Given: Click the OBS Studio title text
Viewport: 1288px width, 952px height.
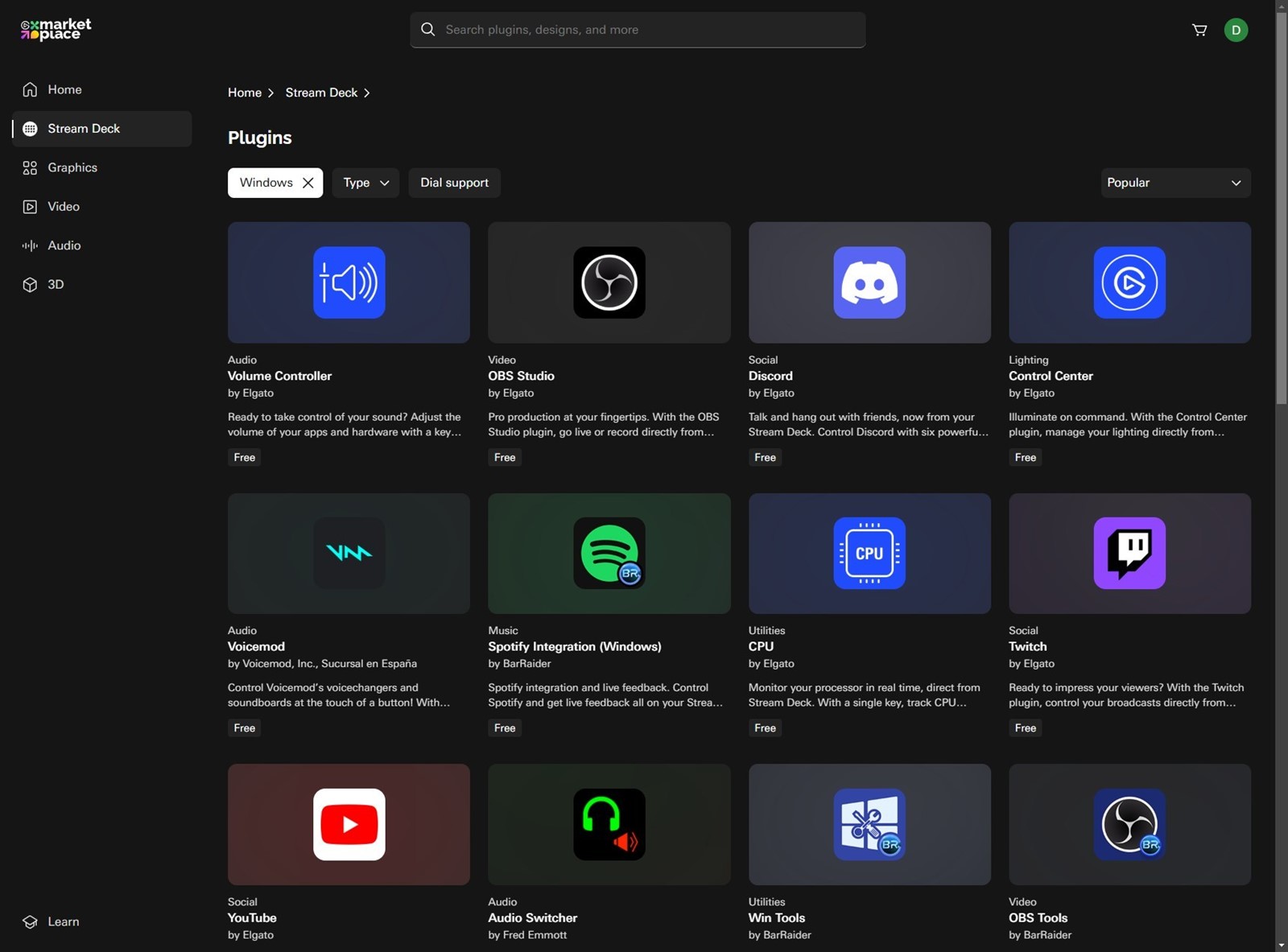Looking at the screenshot, I should (521, 376).
